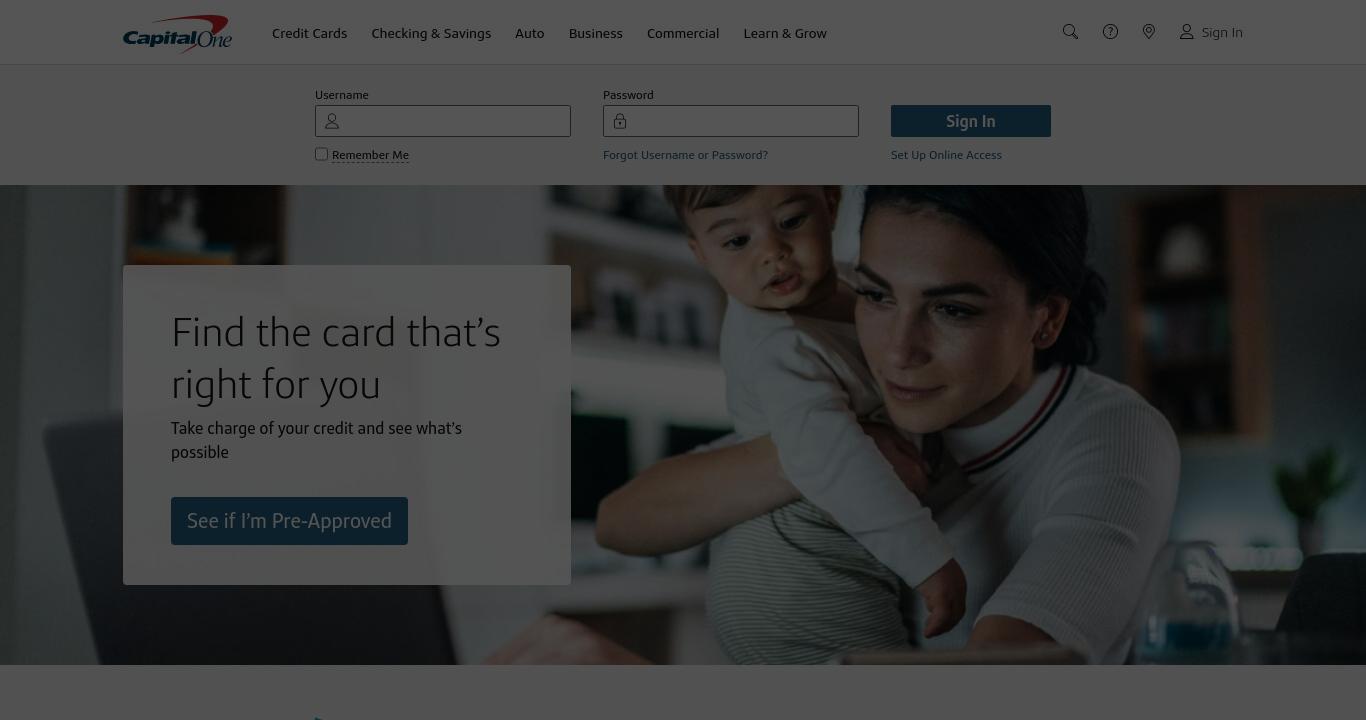Click the help question mark icon
Viewport: 1366px width, 720px height.
(1110, 32)
